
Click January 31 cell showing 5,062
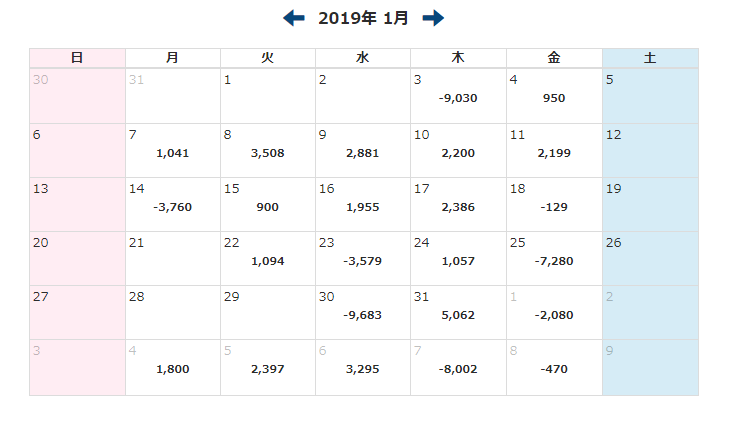pyautogui.click(x=458, y=313)
